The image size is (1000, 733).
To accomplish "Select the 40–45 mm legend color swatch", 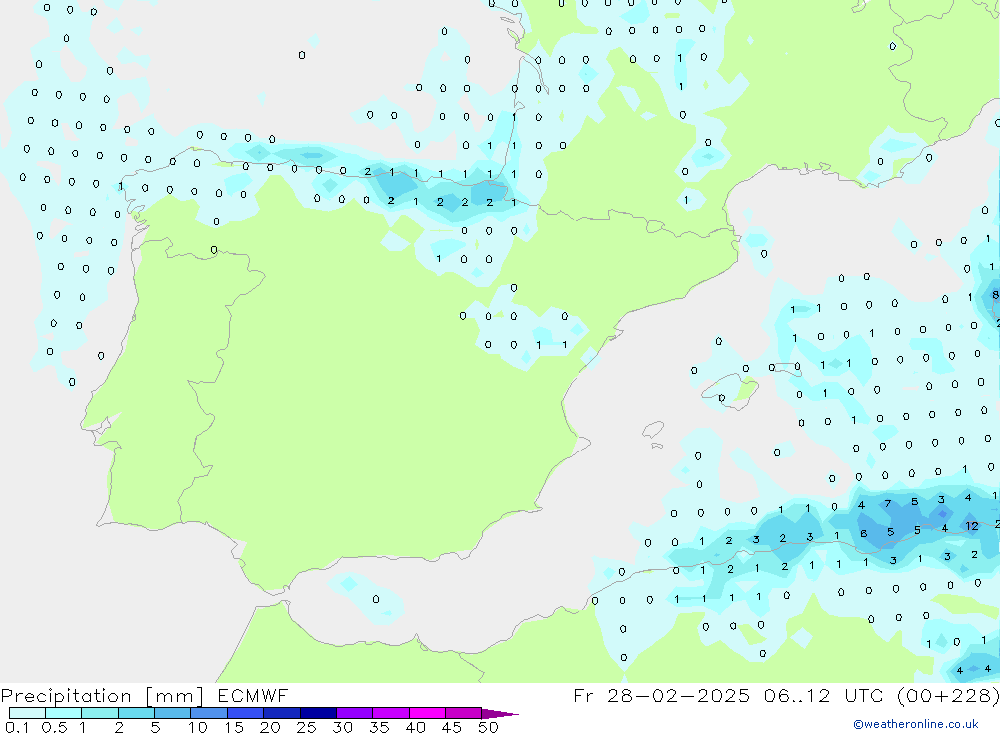I will 427,713.
